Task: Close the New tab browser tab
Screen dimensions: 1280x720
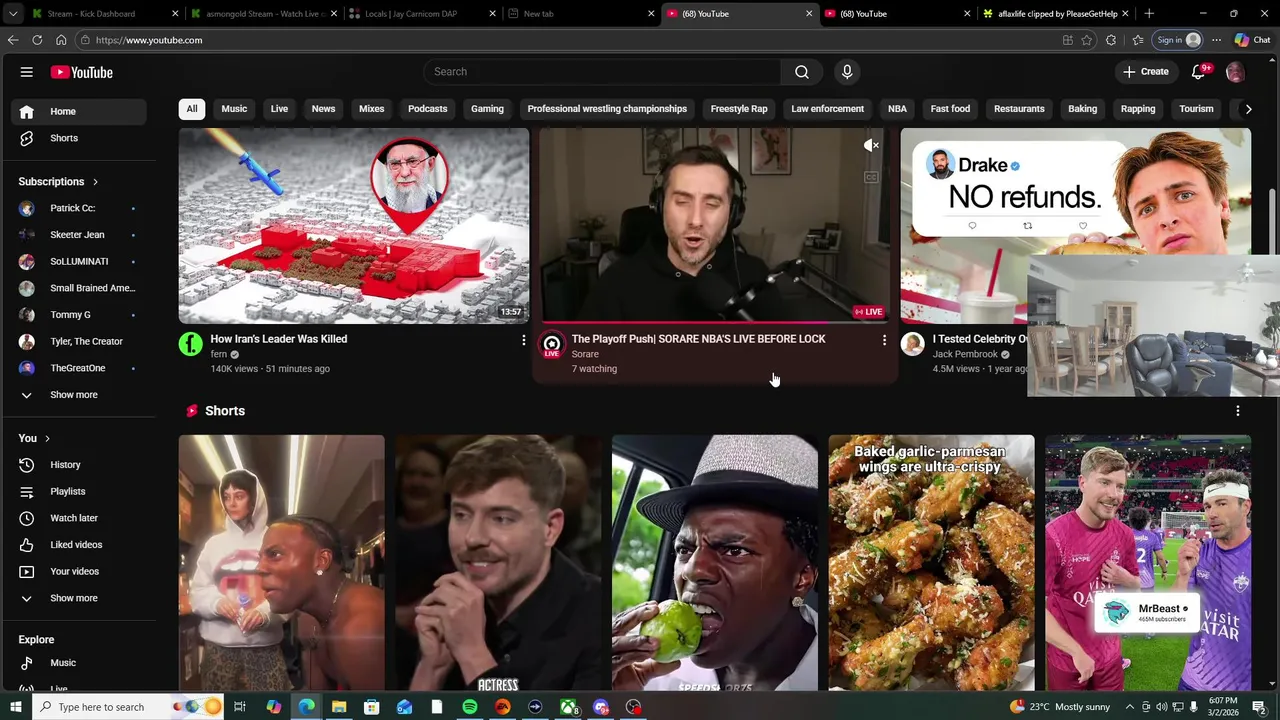Action: [x=651, y=14]
